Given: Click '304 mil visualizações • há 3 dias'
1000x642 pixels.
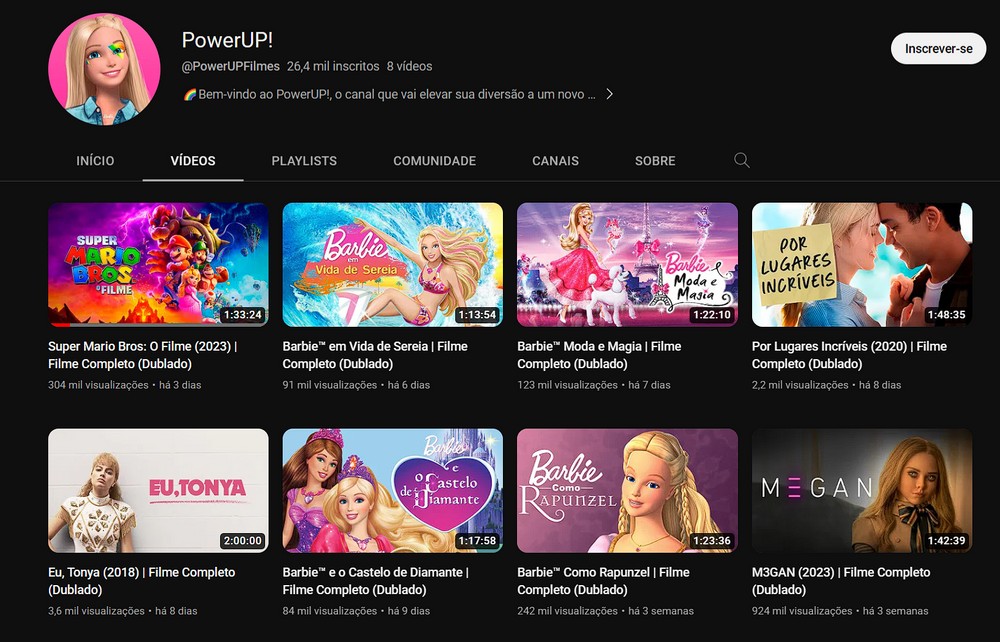Looking at the screenshot, I should 124,385.
